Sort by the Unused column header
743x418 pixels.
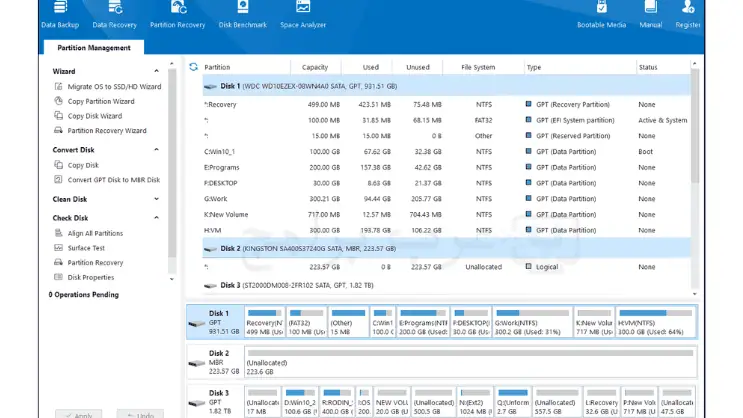click(x=417, y=67)
